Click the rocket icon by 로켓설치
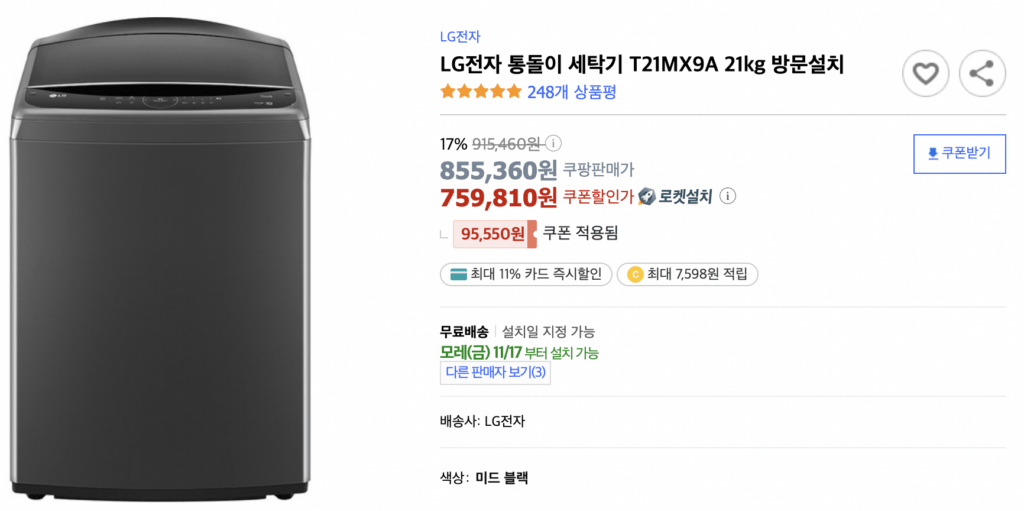The height and width of the screenshot is (511, 1024). tap(645, 195)
